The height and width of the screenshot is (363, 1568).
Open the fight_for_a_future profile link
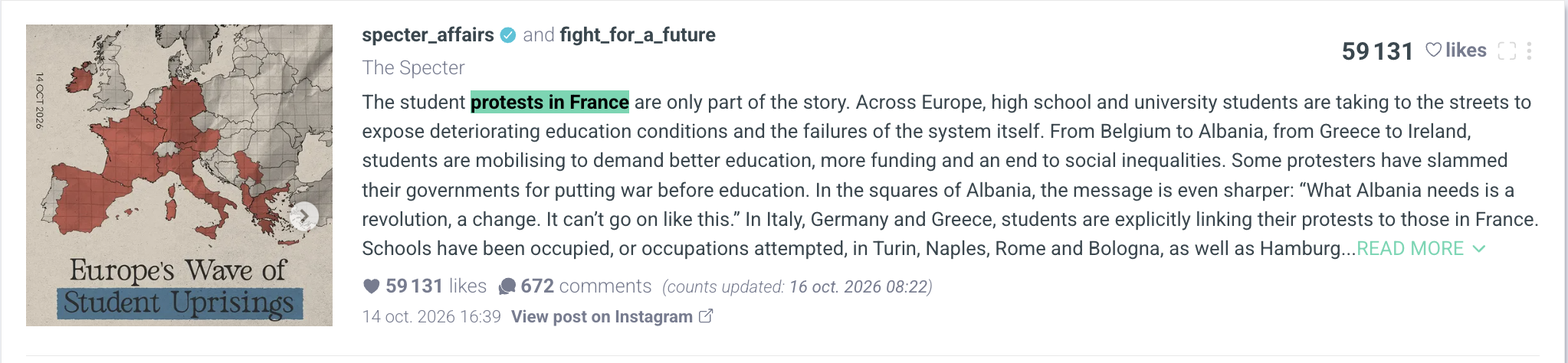point(638,35)
